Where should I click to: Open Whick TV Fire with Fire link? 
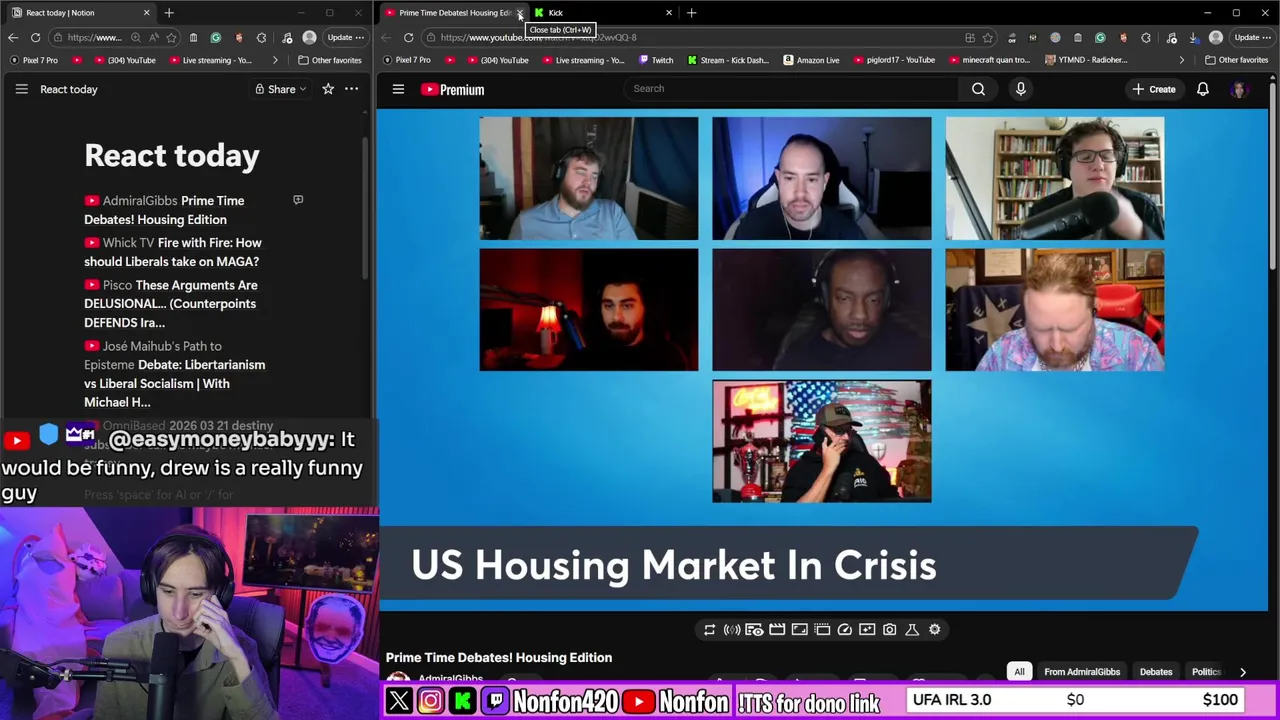pyautogui.click(x=172, y=252)
